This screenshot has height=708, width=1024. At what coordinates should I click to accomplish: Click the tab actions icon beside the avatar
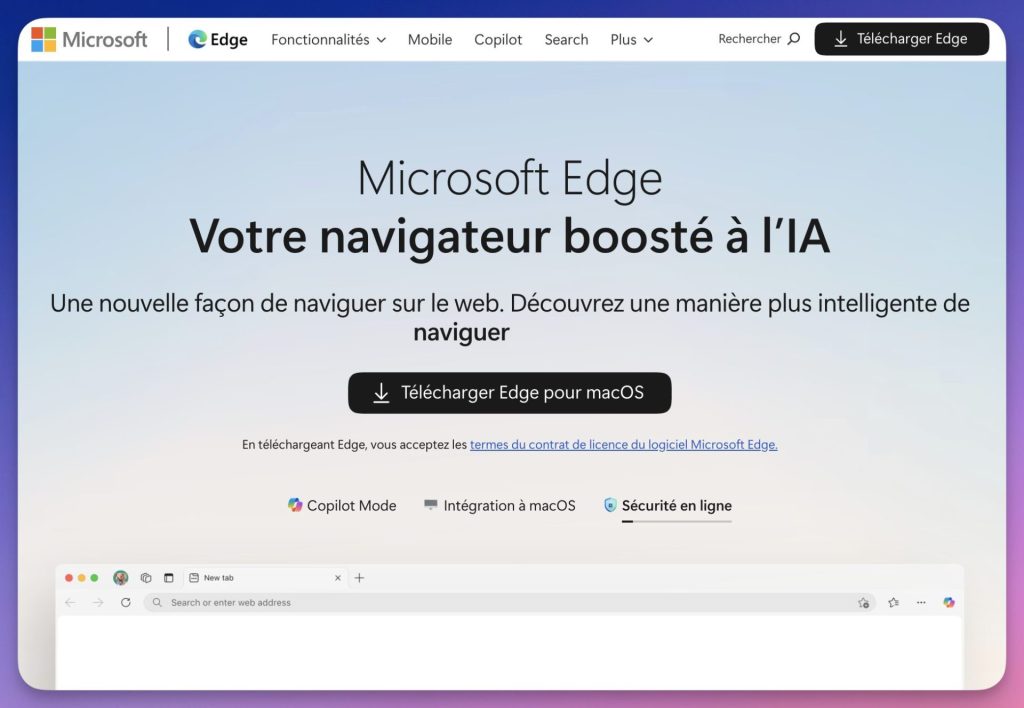coord(146,578)
